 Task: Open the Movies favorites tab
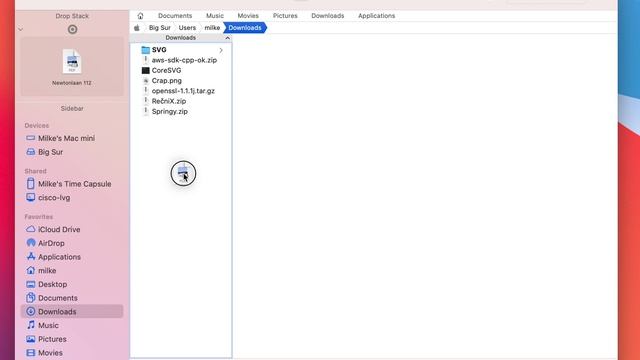coord(248,16)
